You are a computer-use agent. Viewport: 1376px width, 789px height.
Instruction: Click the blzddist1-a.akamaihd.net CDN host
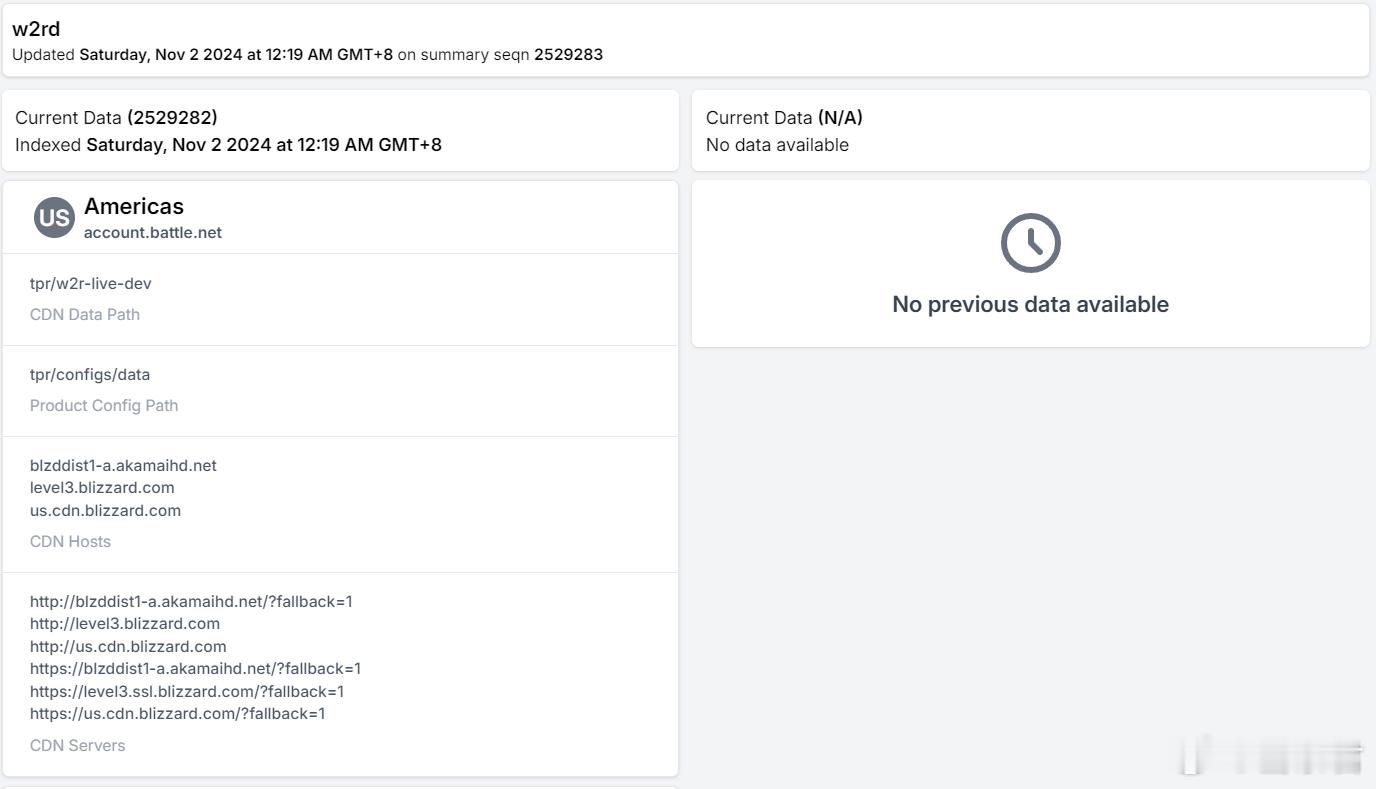click(x=123, y=465)
